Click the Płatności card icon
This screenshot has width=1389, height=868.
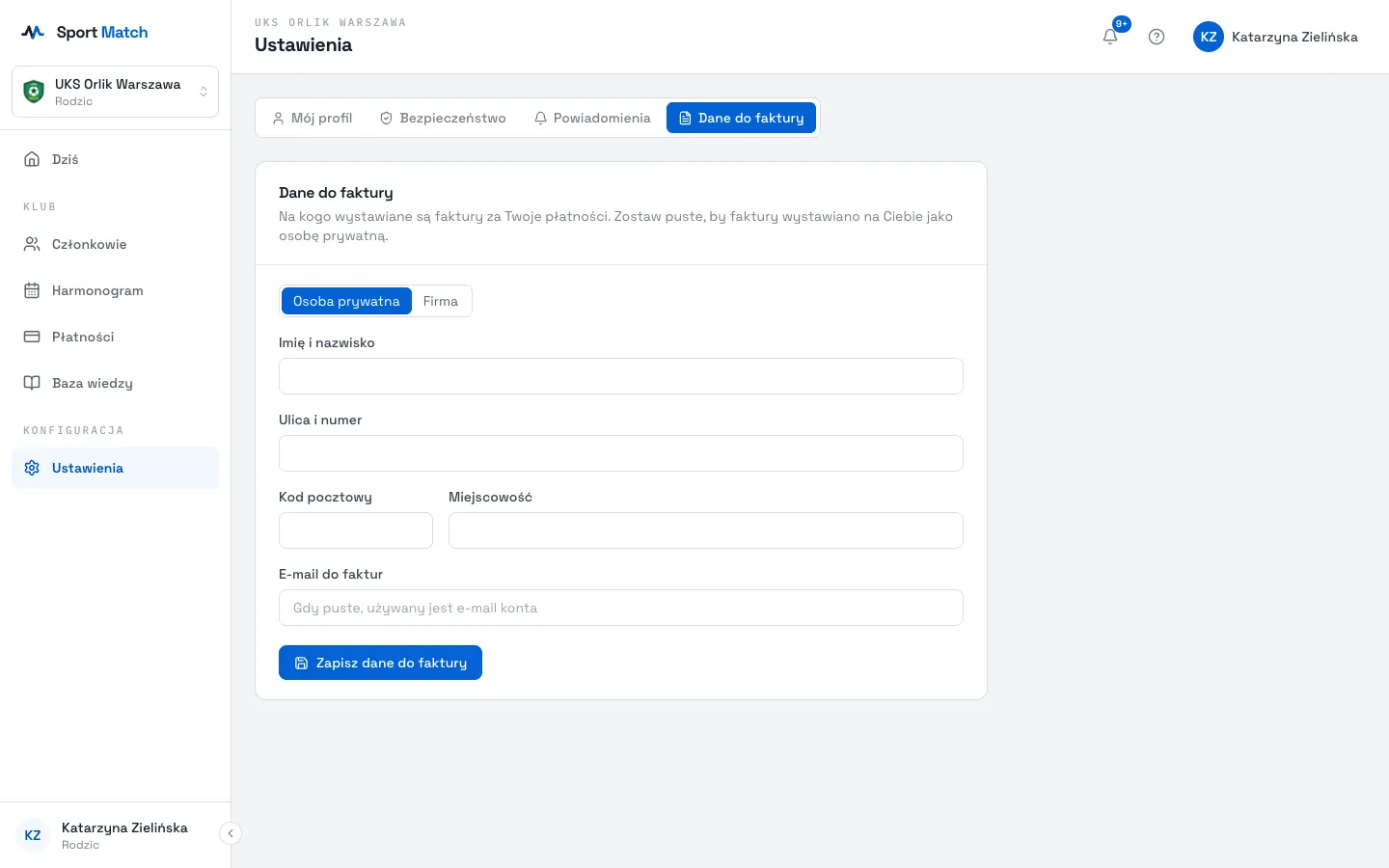click(x=32, y=337)
